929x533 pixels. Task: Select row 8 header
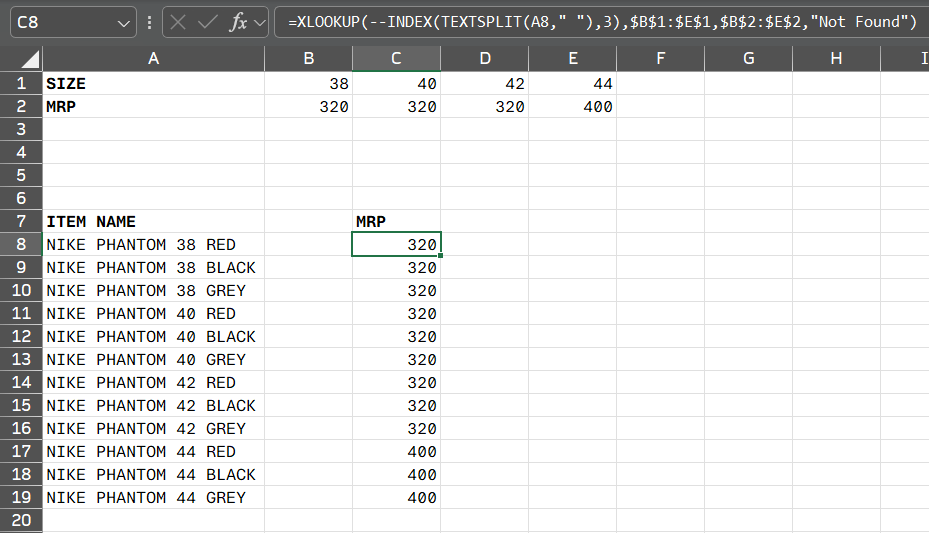[x=21, y=245]
